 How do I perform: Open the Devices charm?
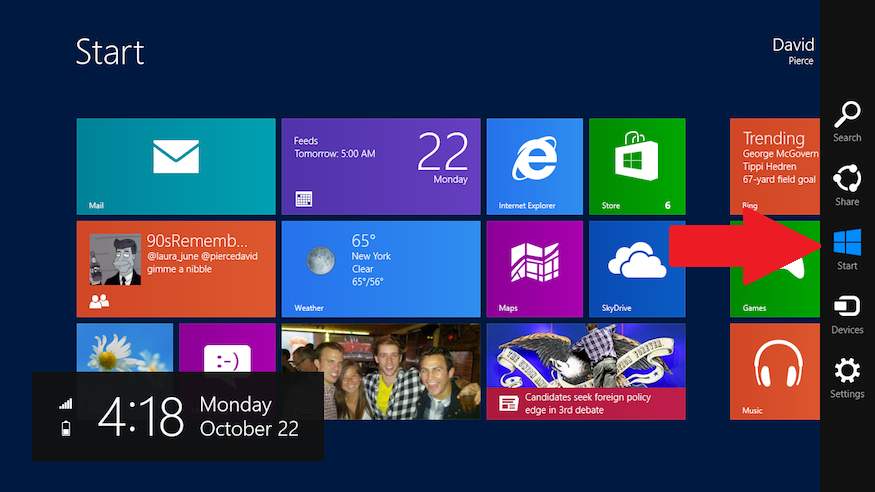847,313
